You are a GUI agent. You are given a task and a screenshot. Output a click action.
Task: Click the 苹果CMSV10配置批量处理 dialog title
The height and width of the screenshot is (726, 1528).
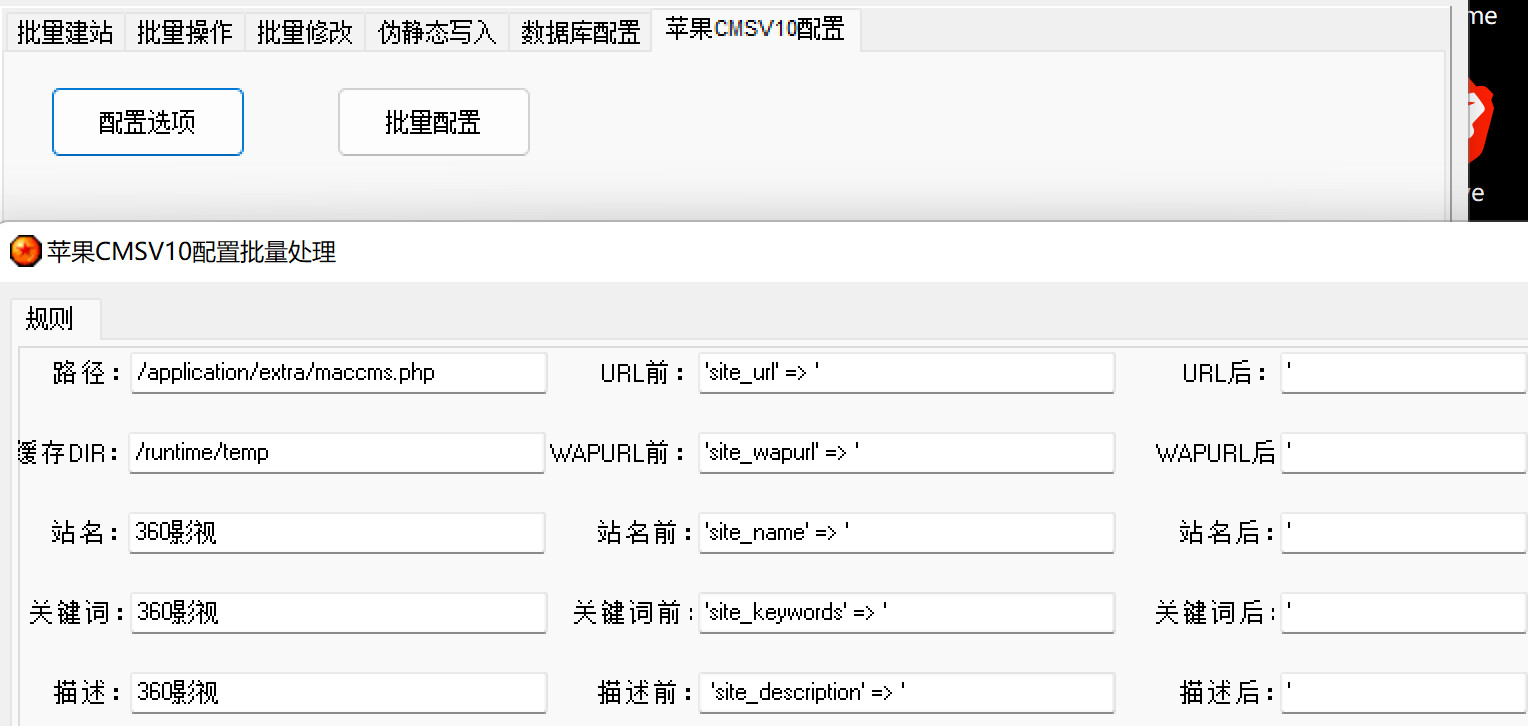pyautogui.click(x=192, y=252)
